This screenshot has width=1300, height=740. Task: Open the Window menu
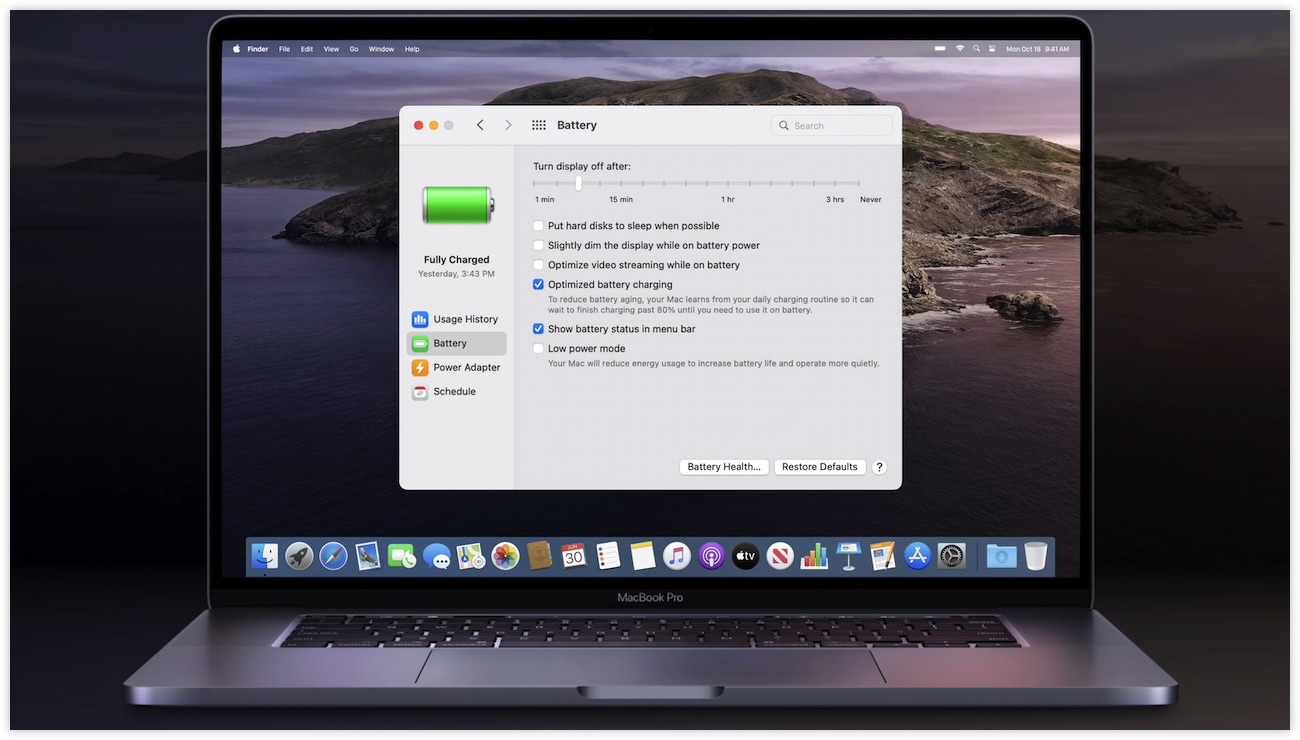(x=381, y=49)
